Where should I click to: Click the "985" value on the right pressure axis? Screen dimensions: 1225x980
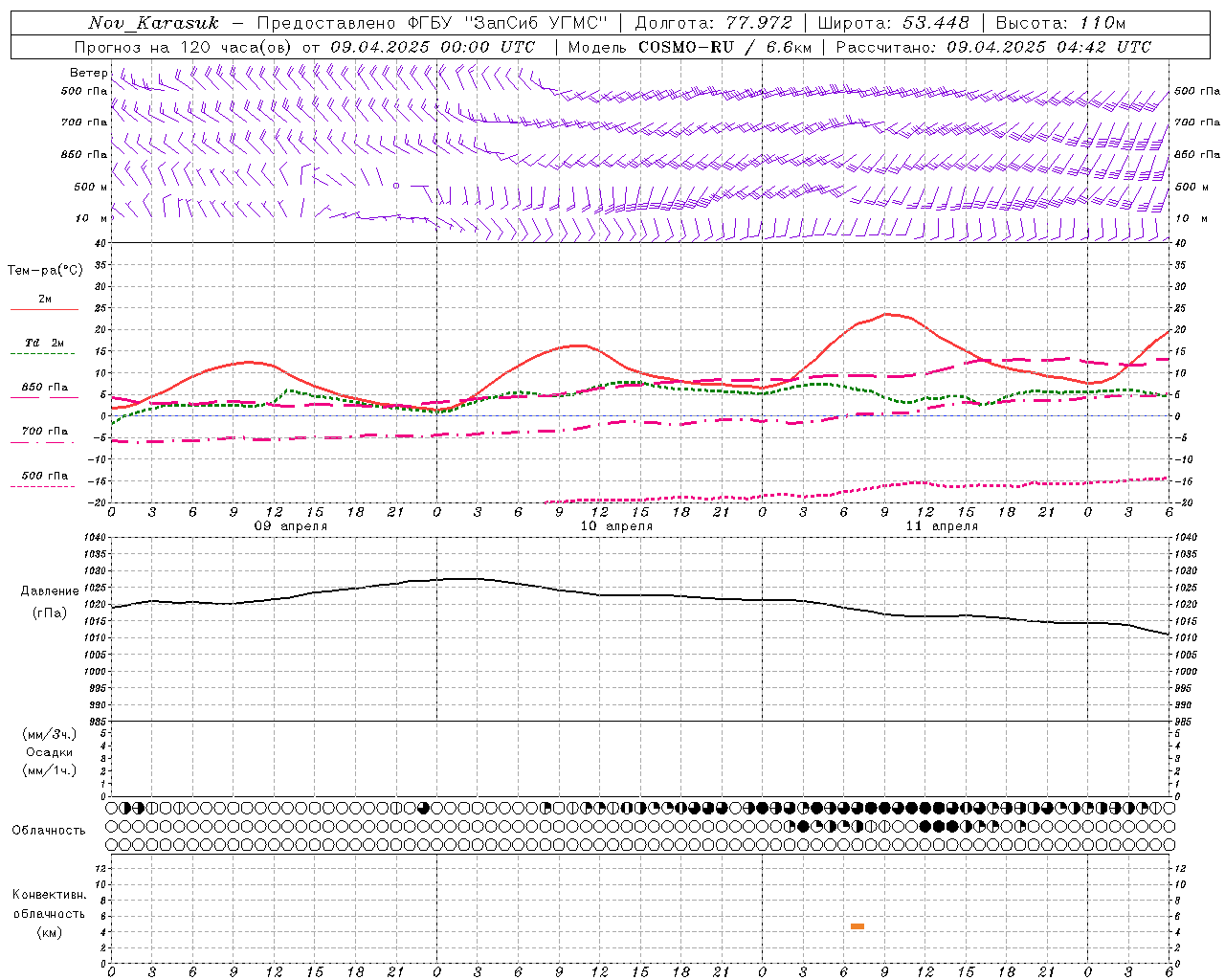coord(1184,722)
